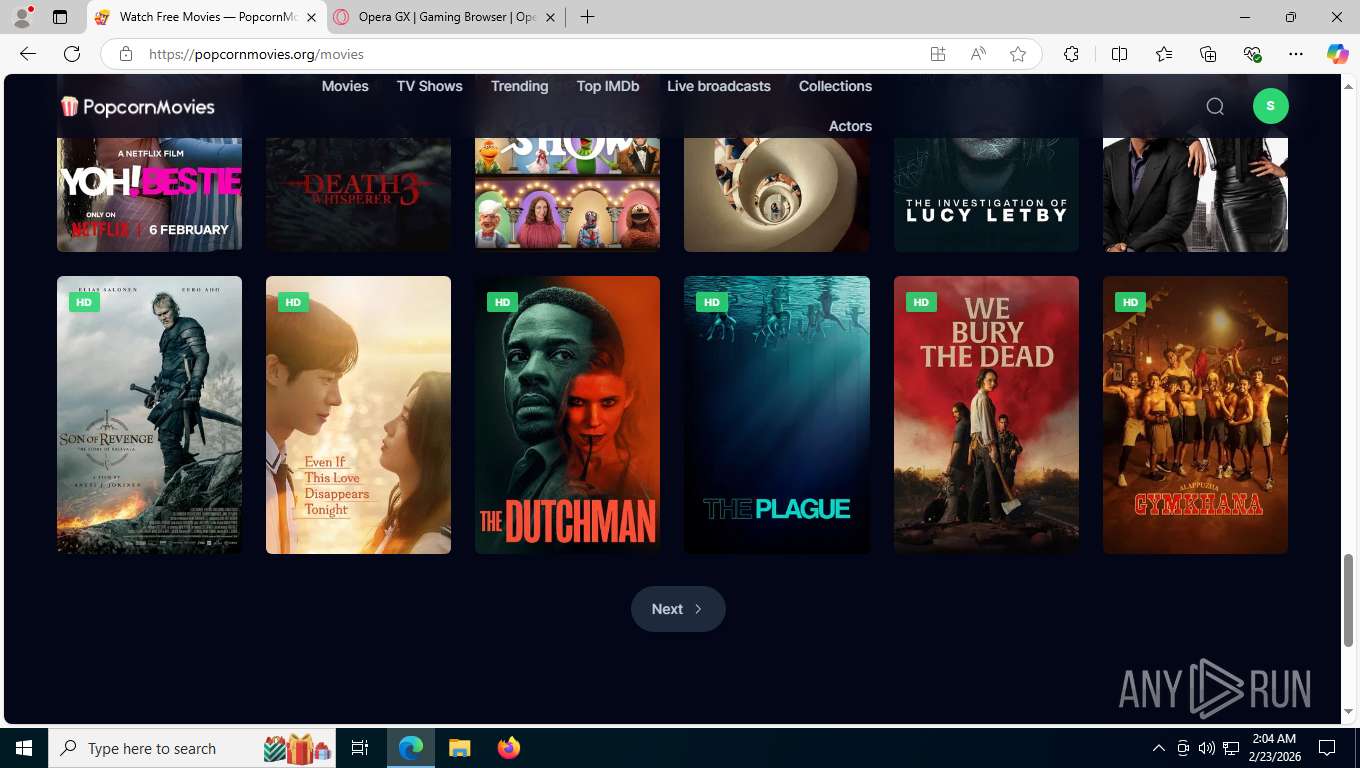The width and height of the screenshot is (1360, 768).
Task: Click the taskbar search box
Action: pos(193,748)
